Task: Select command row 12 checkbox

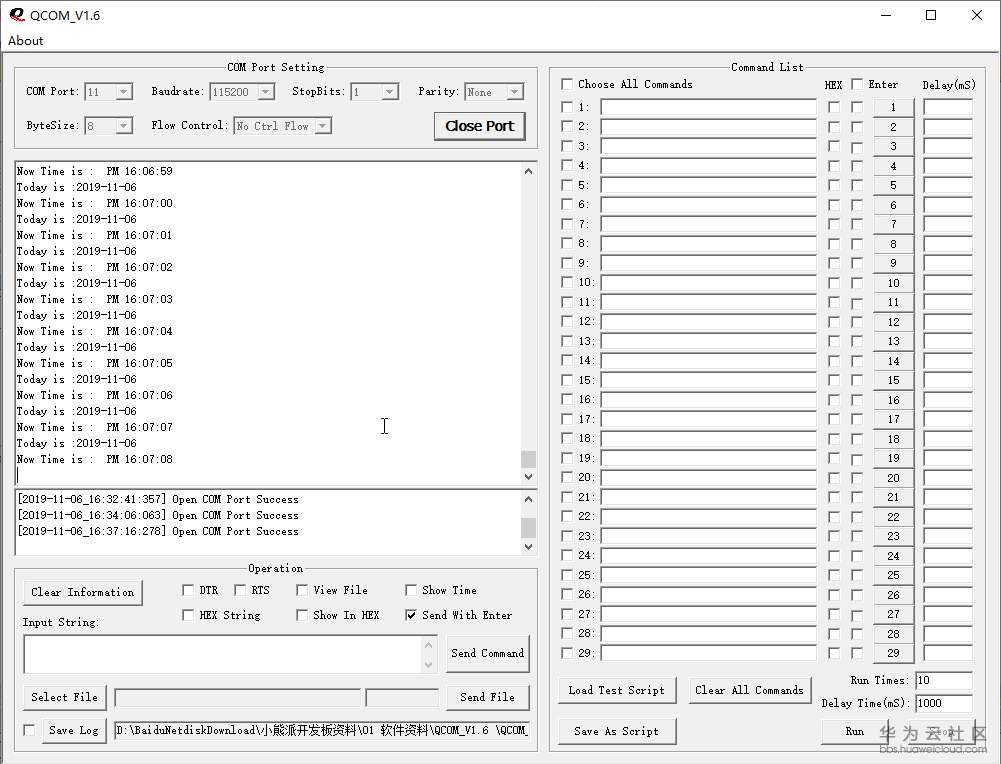Action: (x=567, y=321)
